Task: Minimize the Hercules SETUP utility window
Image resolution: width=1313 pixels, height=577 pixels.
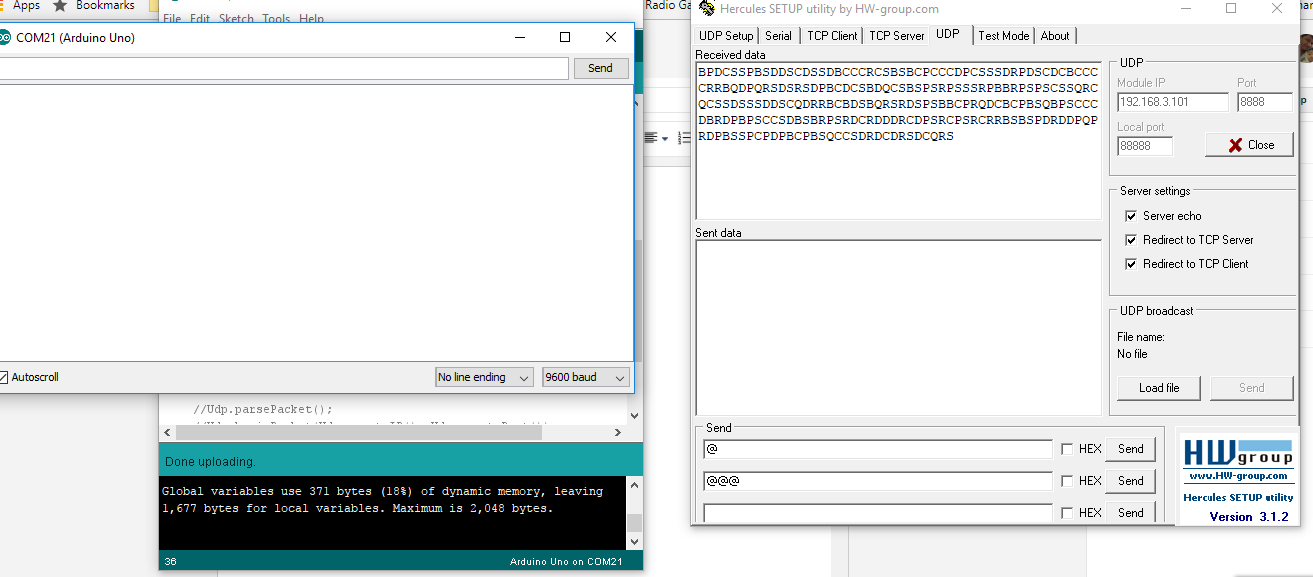Action: [1186, 9]
